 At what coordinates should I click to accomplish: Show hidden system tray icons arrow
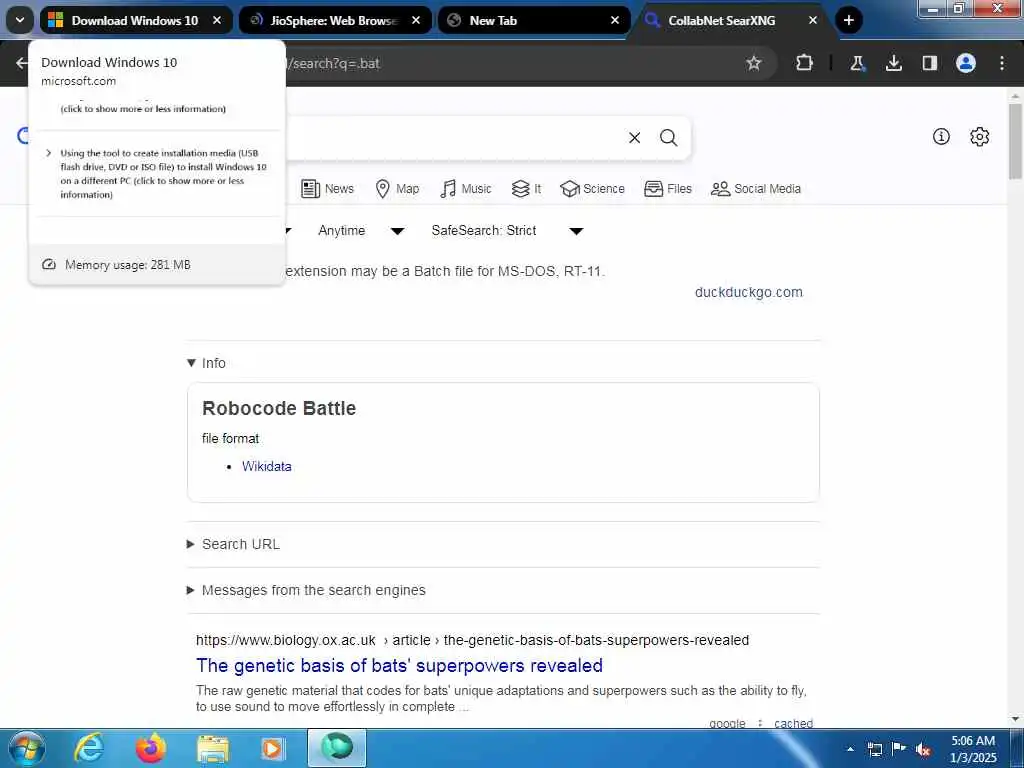(x=850, y=749)
